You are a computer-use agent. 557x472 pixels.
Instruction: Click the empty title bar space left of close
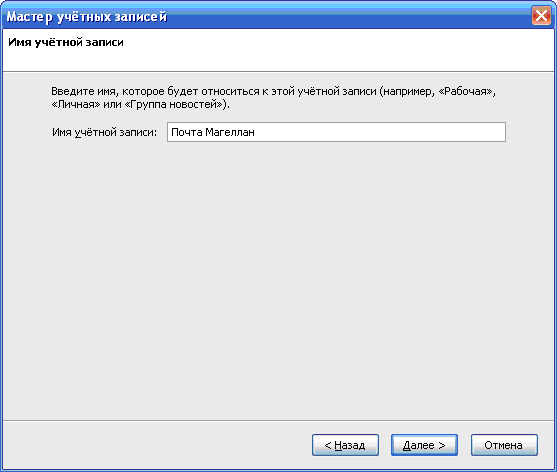coord(348,16)
